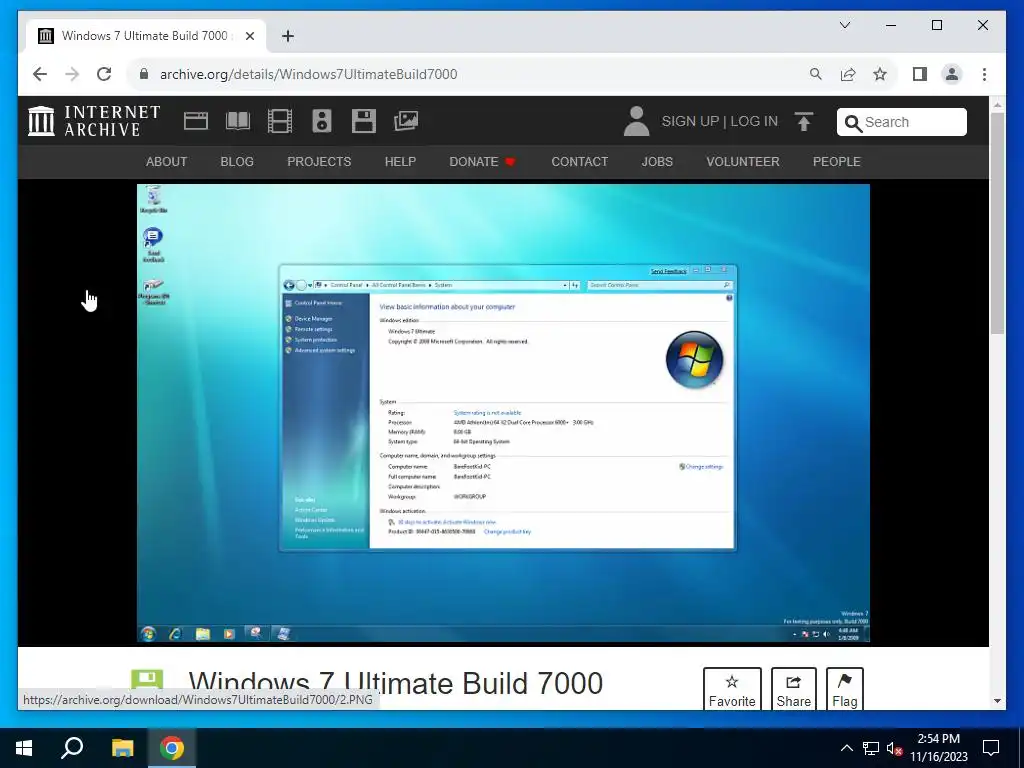The width and height of the screenshot is (1024, 768).
Task: Open the Windows Start menu
Action: (24, 748)
